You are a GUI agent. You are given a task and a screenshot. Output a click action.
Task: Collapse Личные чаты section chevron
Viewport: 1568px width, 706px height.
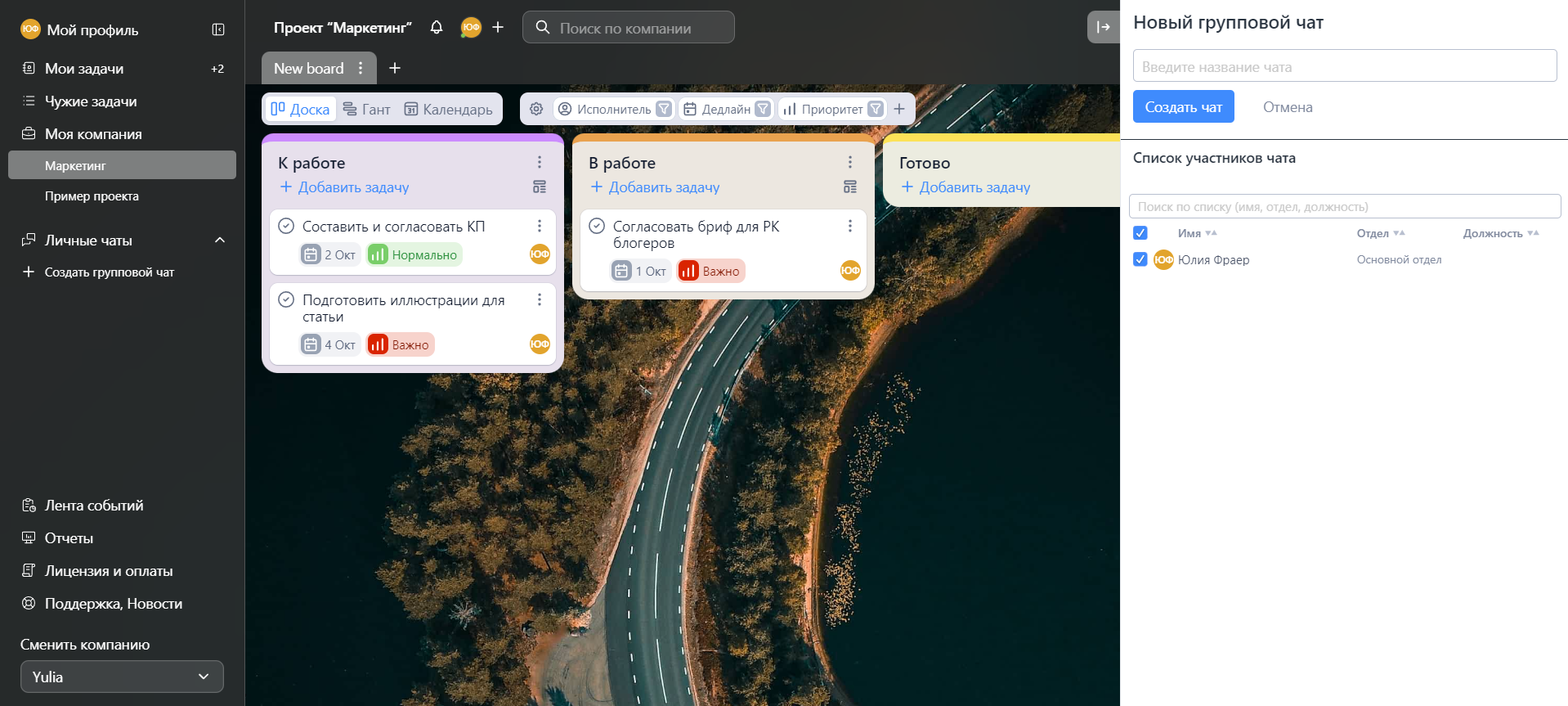click(x=219, y=240)
